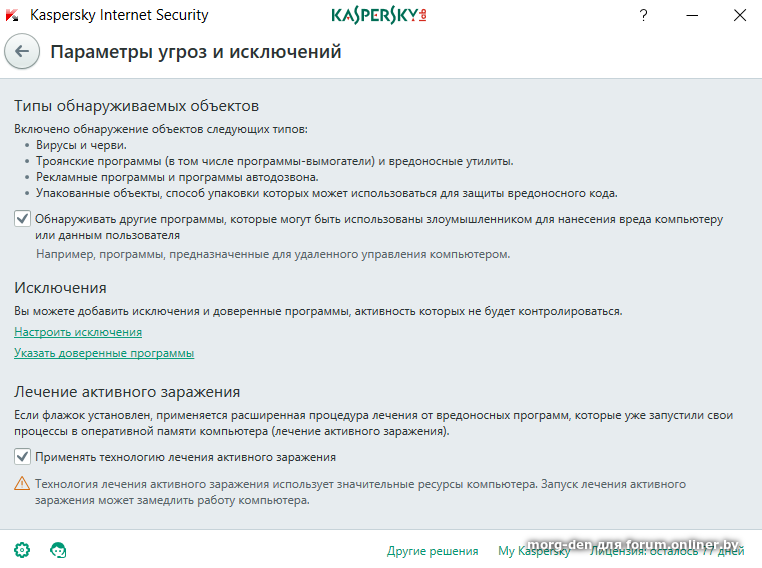The width and height of the screenshot is (762, 568).
Task: Click the 'Исключения' section title
Action: tap(60, 288)
